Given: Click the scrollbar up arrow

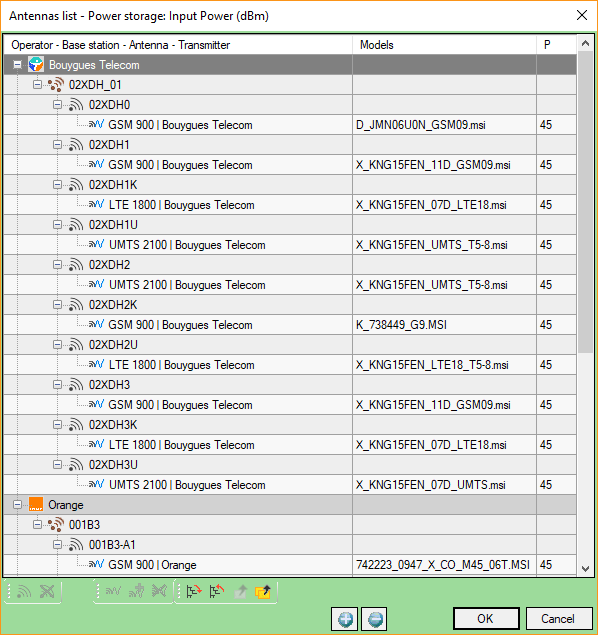Looking at the screenshot, I should pyautogui.click(x=585, y=43).
